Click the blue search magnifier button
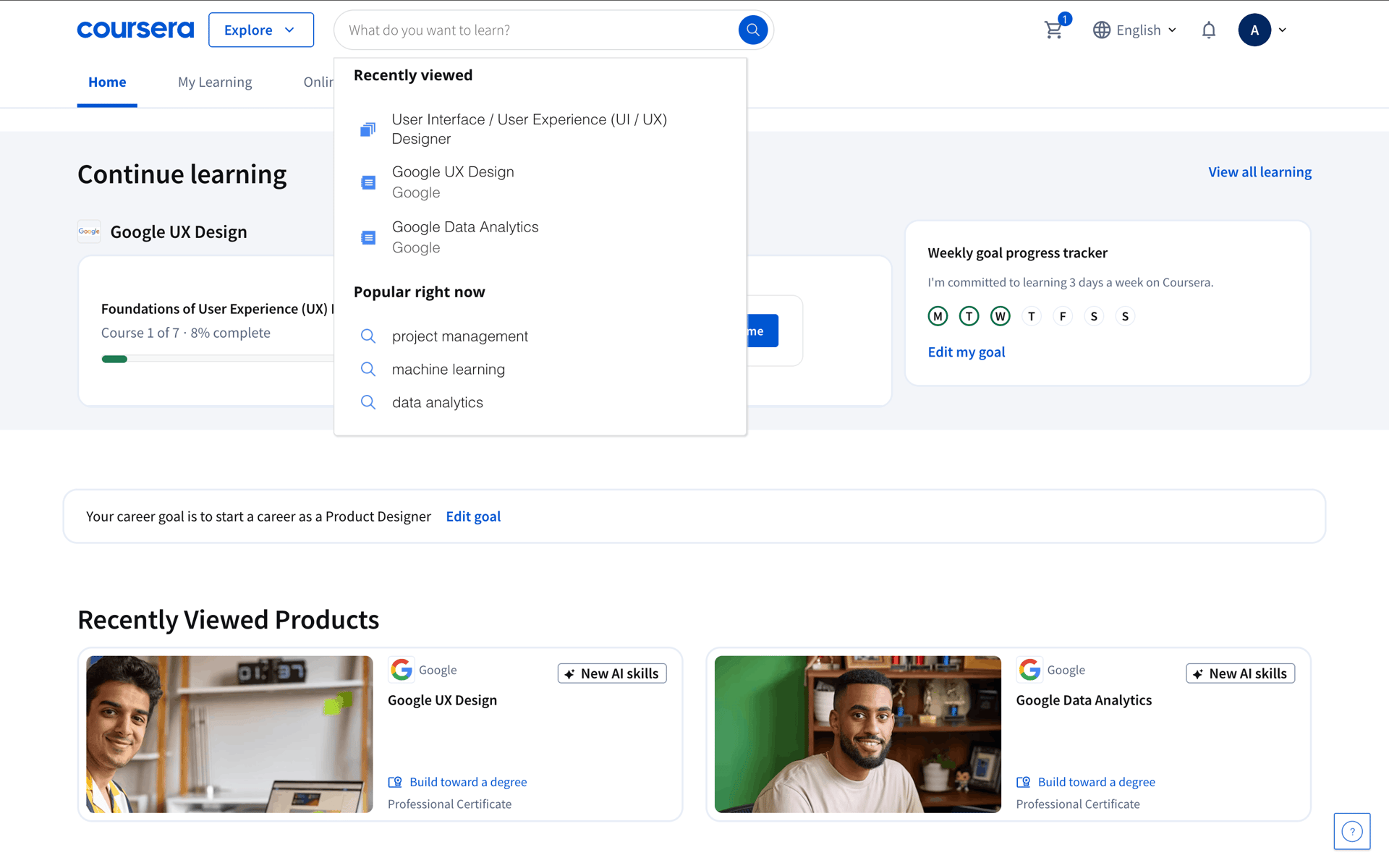The height and width of the screenshot is (868, 1389). click(752, 30)
